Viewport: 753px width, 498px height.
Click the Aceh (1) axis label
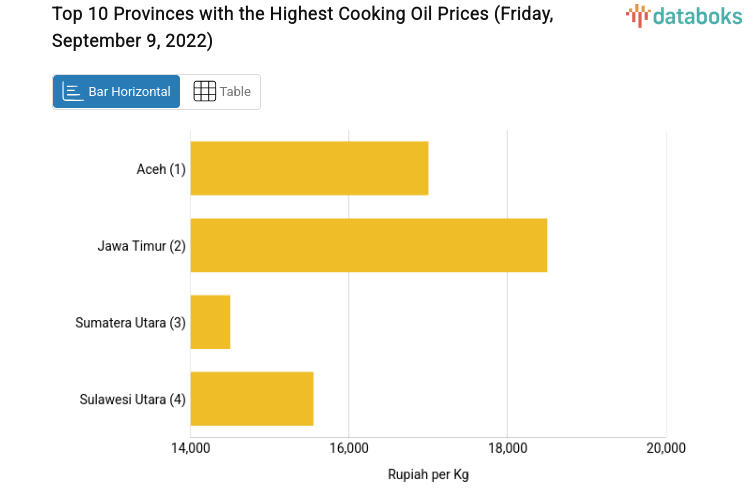[161, 169]
